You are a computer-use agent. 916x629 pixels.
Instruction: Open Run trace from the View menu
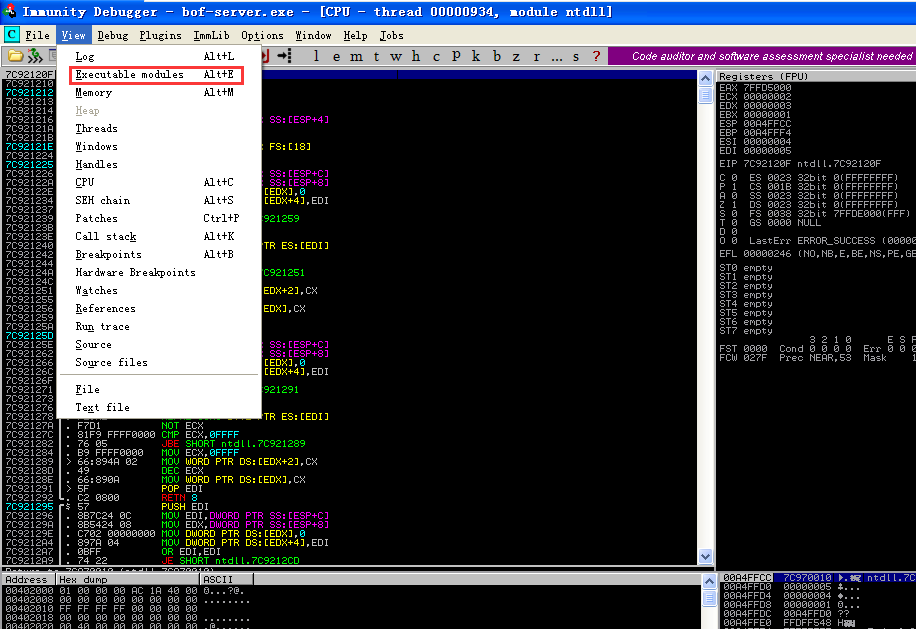click(x=159, y=326)
